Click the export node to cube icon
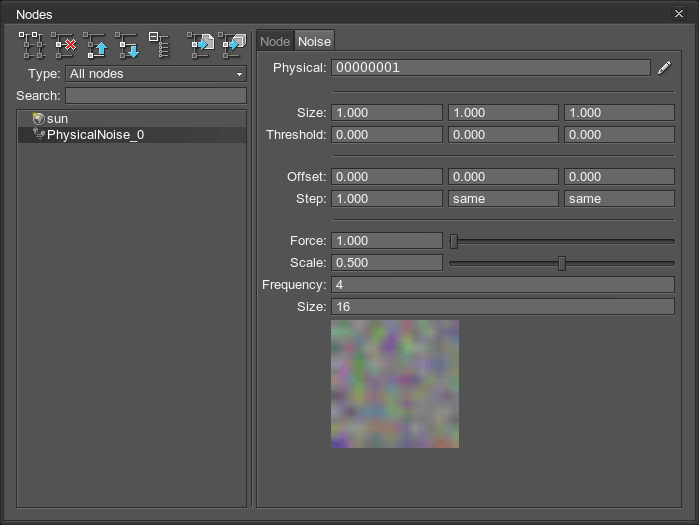The image size is (699, 525). coord(233,45)
